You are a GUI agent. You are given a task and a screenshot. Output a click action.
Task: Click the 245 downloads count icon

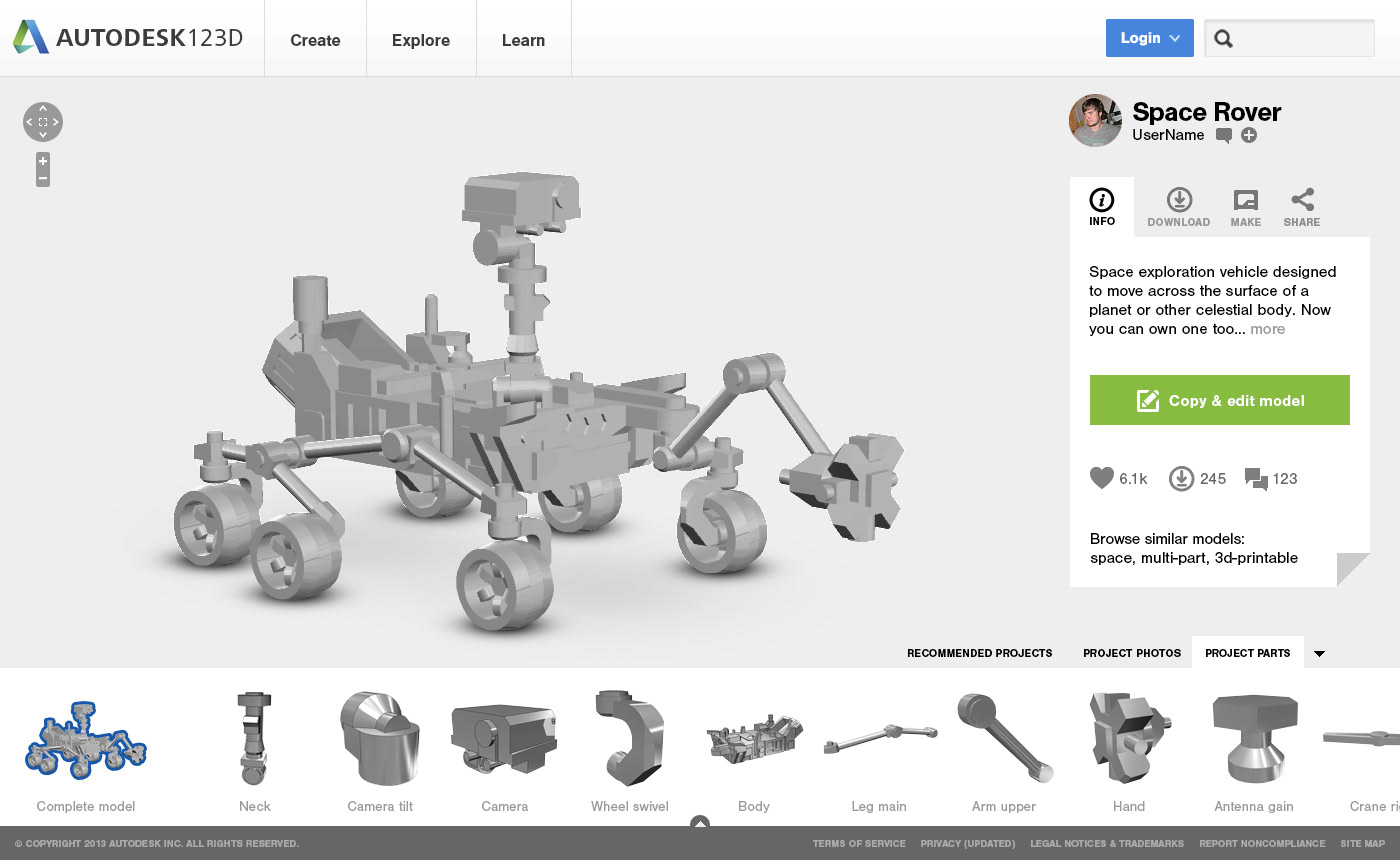(x=1181, y=478)
